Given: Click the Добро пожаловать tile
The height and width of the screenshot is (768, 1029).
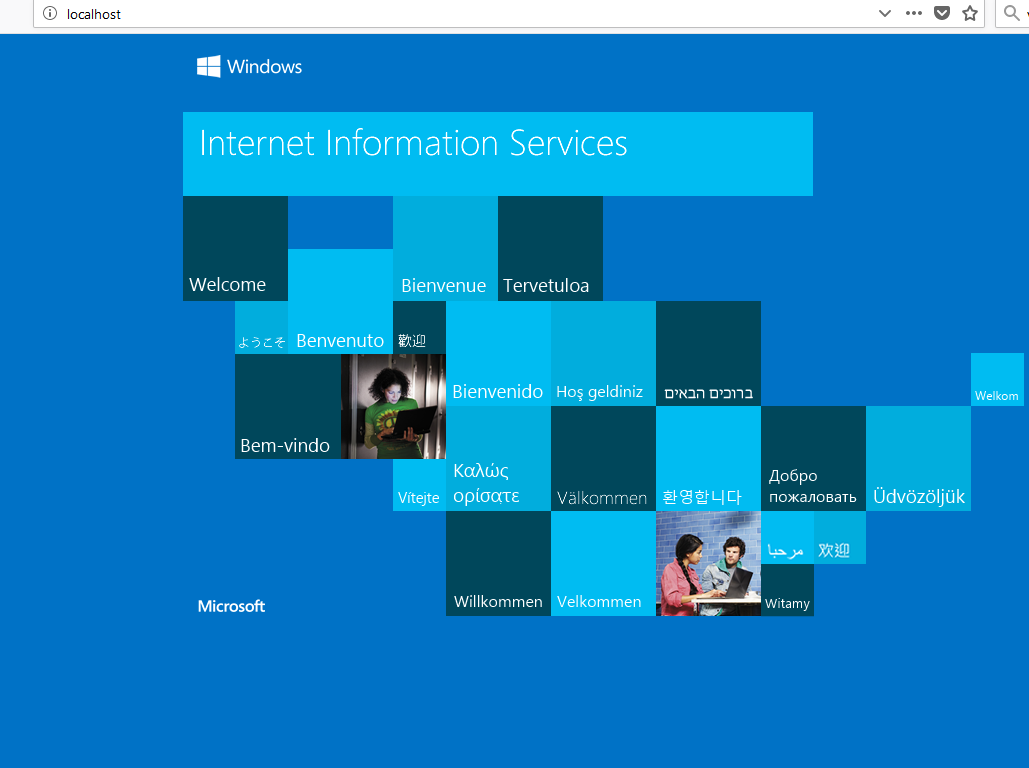Looking at the screenshot, I should tap(813, 458).
